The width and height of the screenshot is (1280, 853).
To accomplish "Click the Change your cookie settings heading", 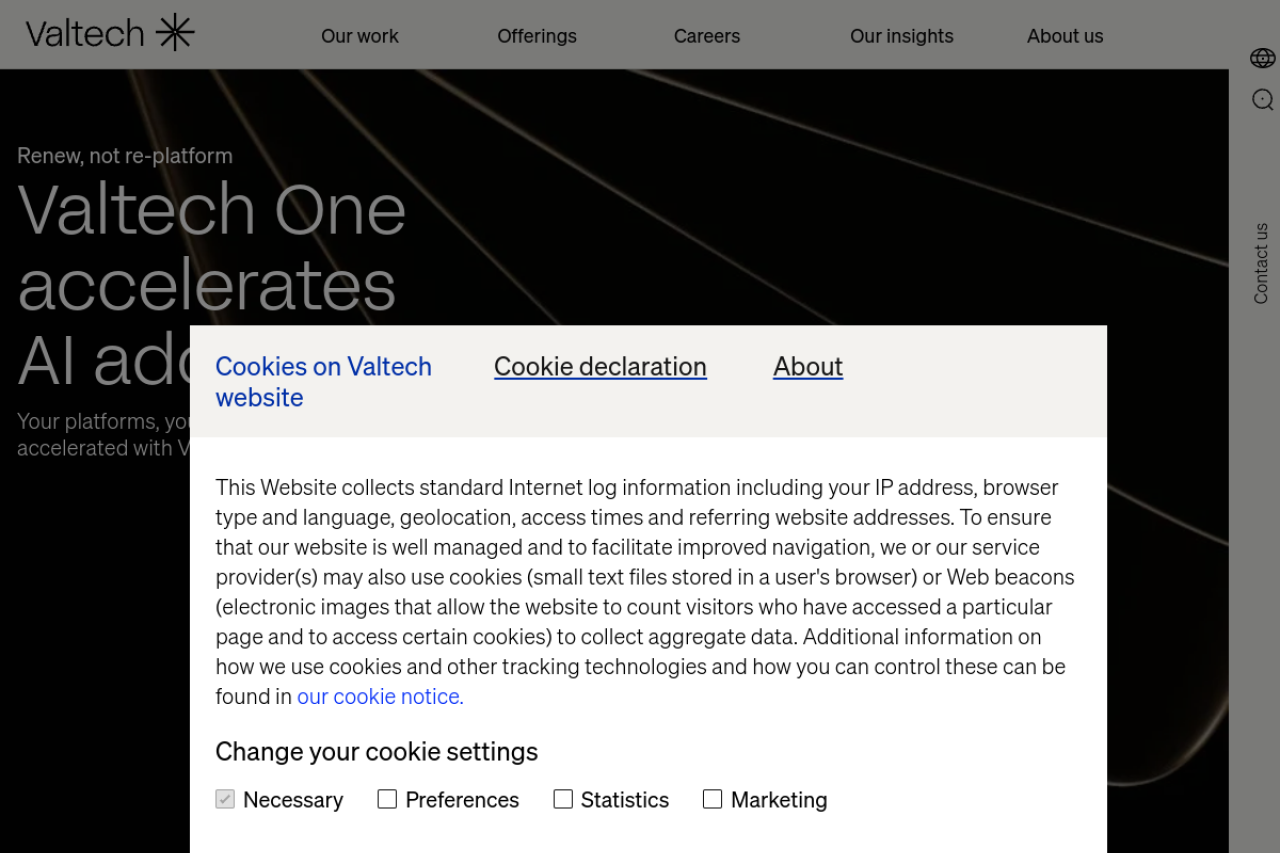I will [376, 752].
